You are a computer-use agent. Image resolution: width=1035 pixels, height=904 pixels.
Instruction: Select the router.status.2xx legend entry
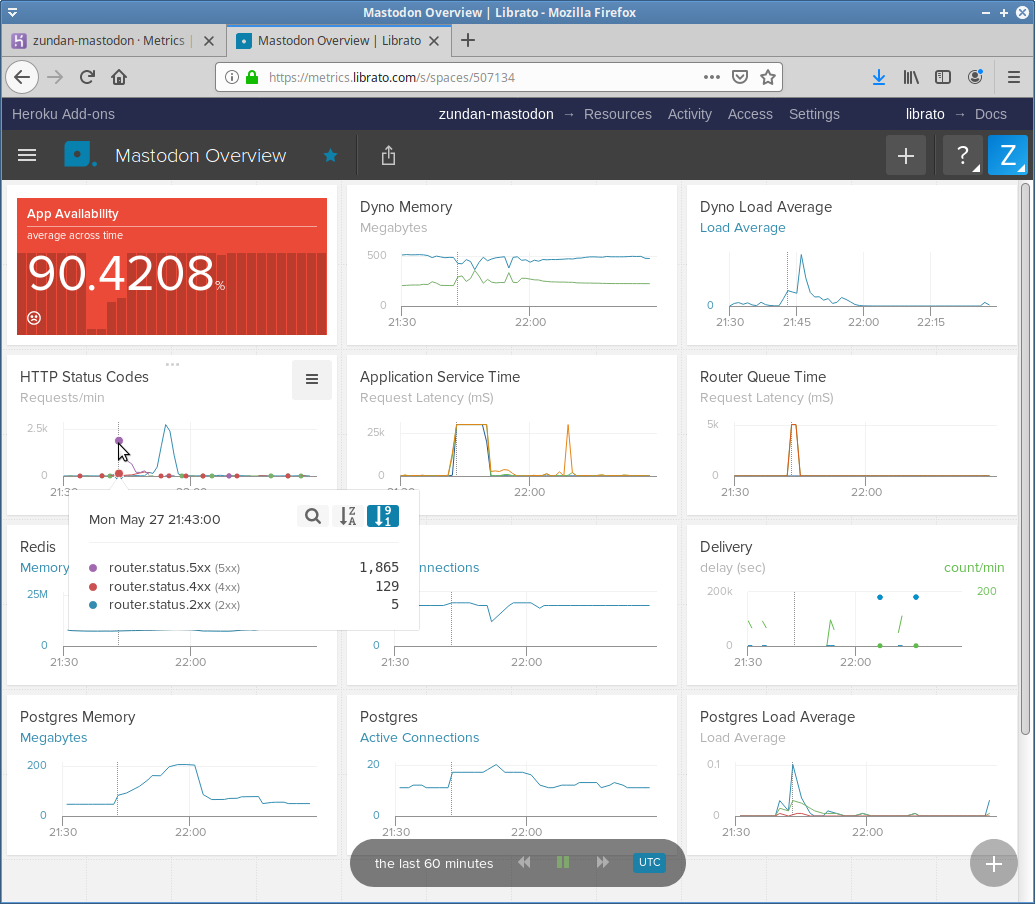[x=244, y=604]
